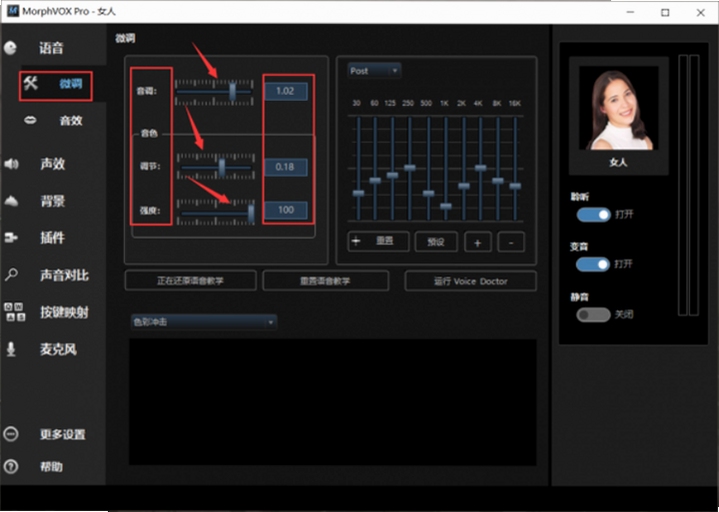Click the lips icon next to 音效
The image size is (719, 512).
pyautogui.click(x=30, y=120)
